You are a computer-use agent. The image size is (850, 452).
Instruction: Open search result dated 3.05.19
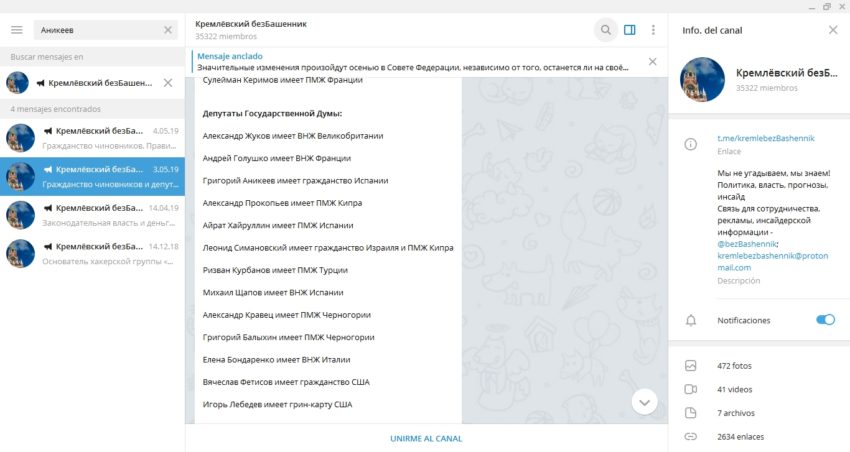pos(92,177)
